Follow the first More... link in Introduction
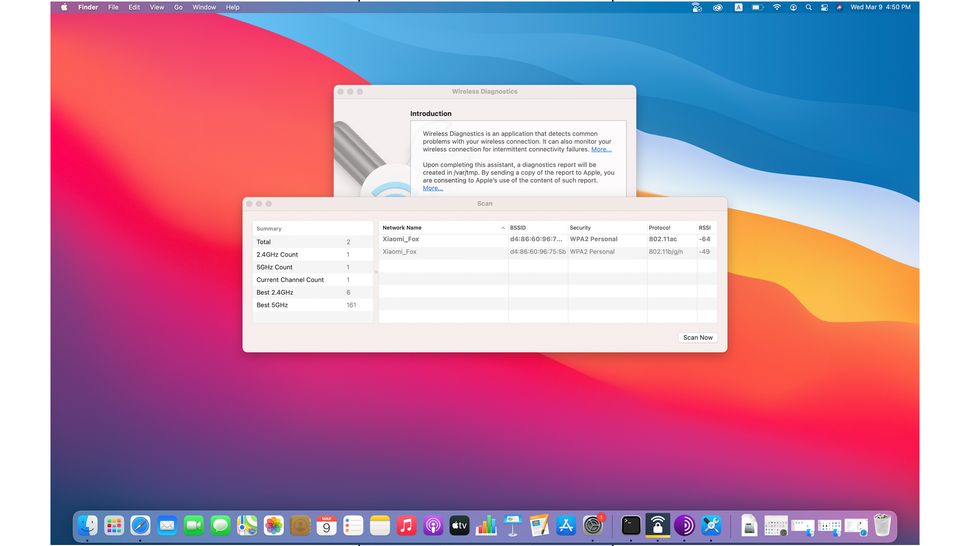This screenshot has width=970, height=546. [601, 150]
